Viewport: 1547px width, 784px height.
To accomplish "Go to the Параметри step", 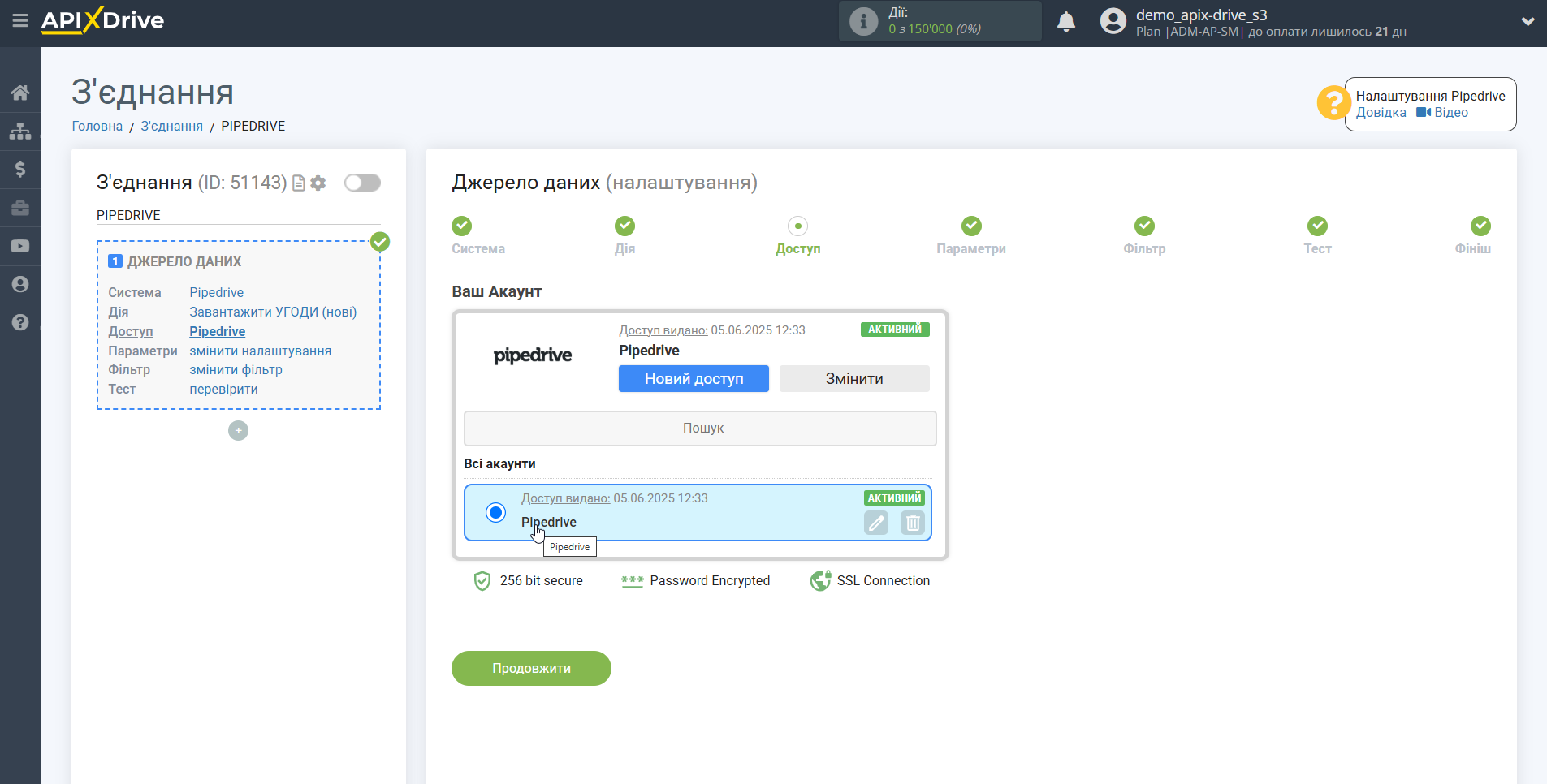I will pyautogui.click(x=971, y=226).
